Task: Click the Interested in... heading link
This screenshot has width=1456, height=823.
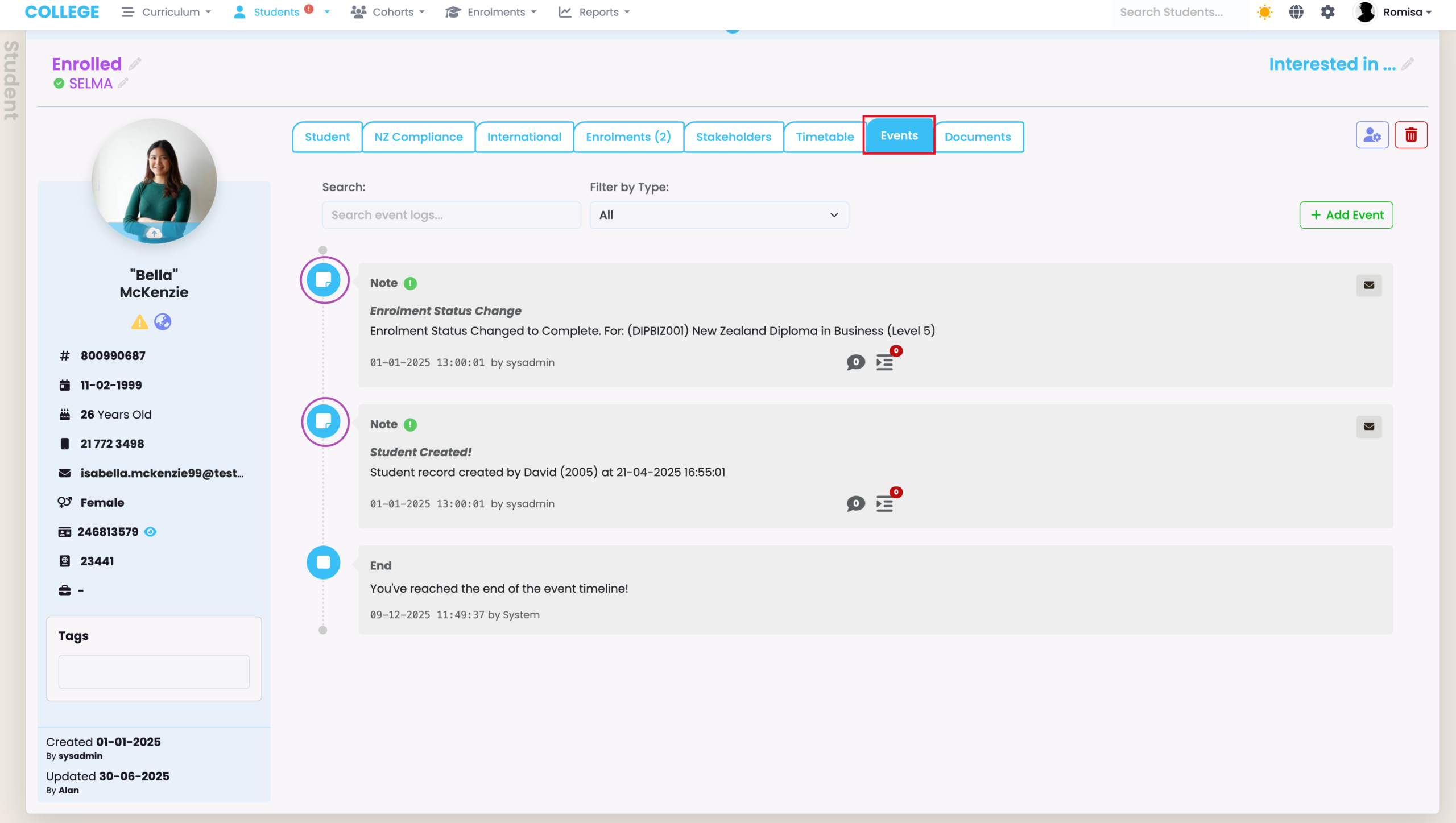Action: pyautogui.click(x=1332, y=64)
